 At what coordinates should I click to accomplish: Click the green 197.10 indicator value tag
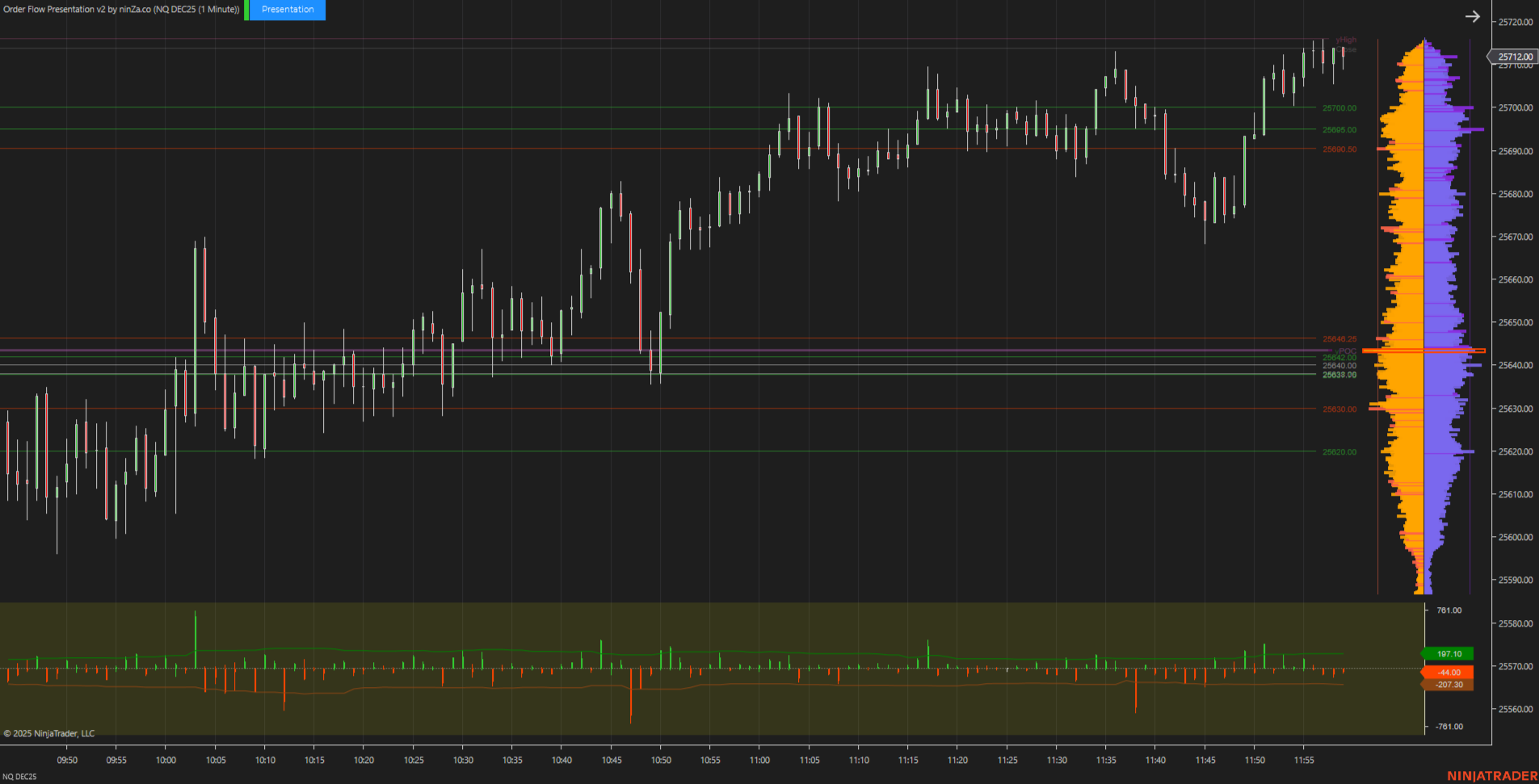1448,654
